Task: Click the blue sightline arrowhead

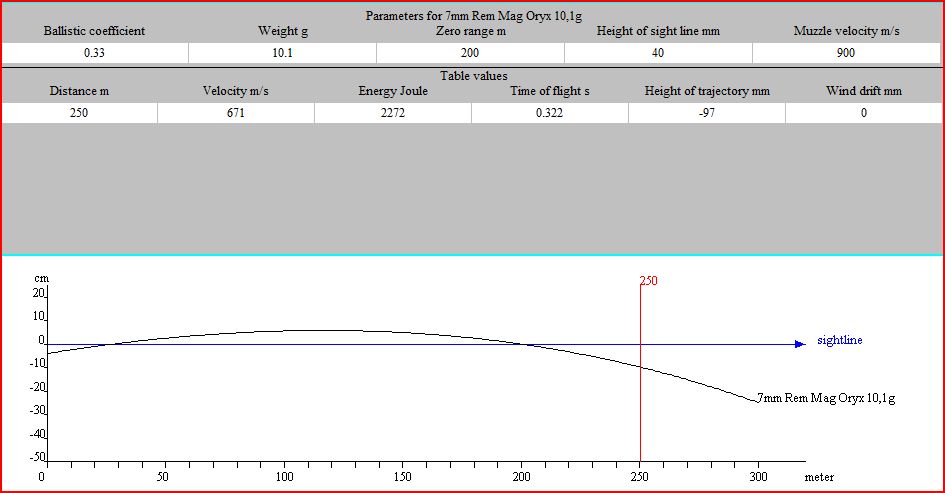Action: [x=799, y=344]
